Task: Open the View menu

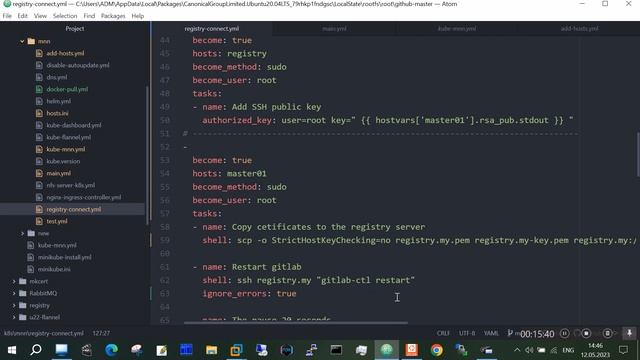Action: coord(40,16)
